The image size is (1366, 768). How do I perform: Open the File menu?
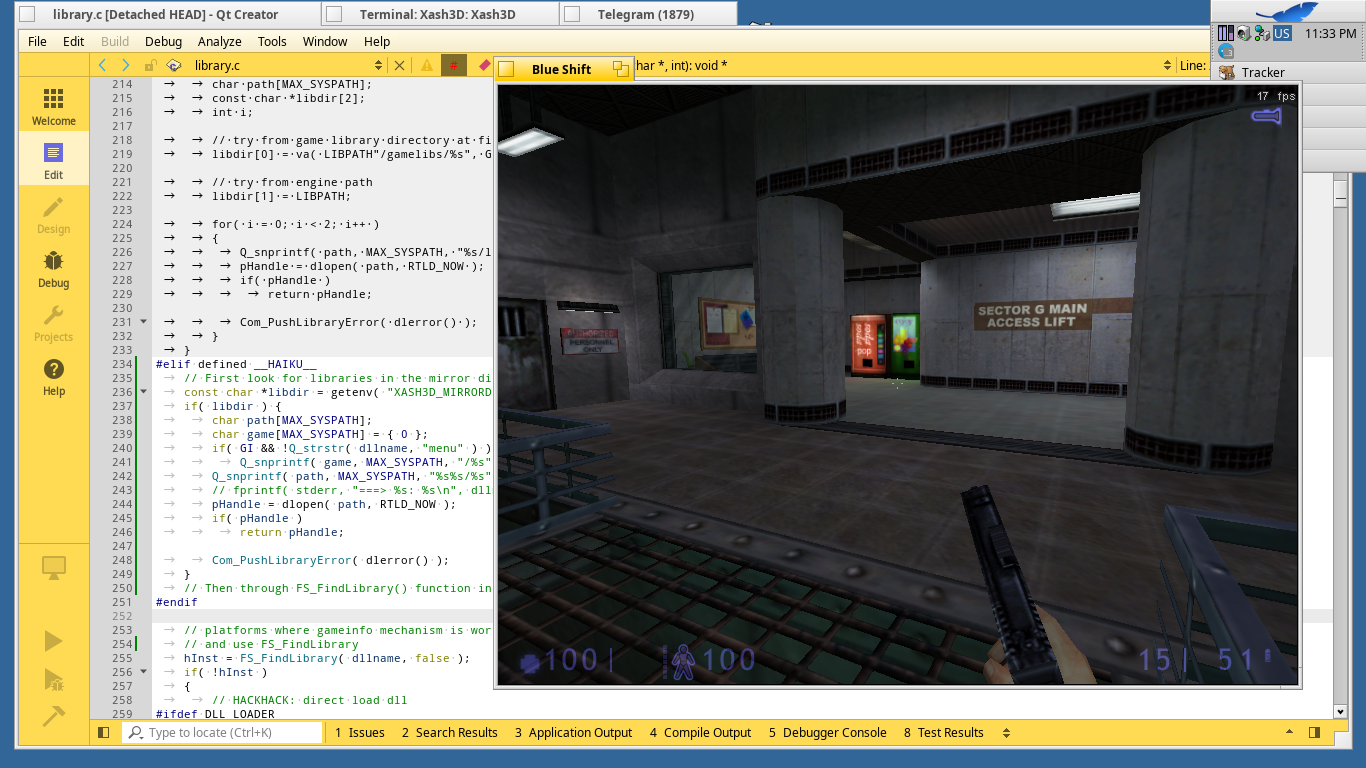[37, 41]
